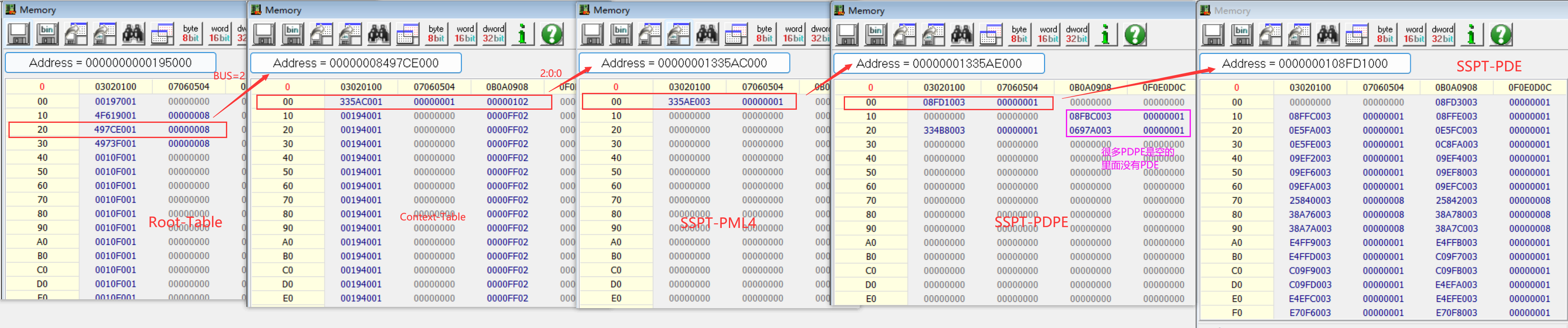
Task: Click the floppy Save icon in the 0000000000195000 memory window
Action: click(18, 34)
